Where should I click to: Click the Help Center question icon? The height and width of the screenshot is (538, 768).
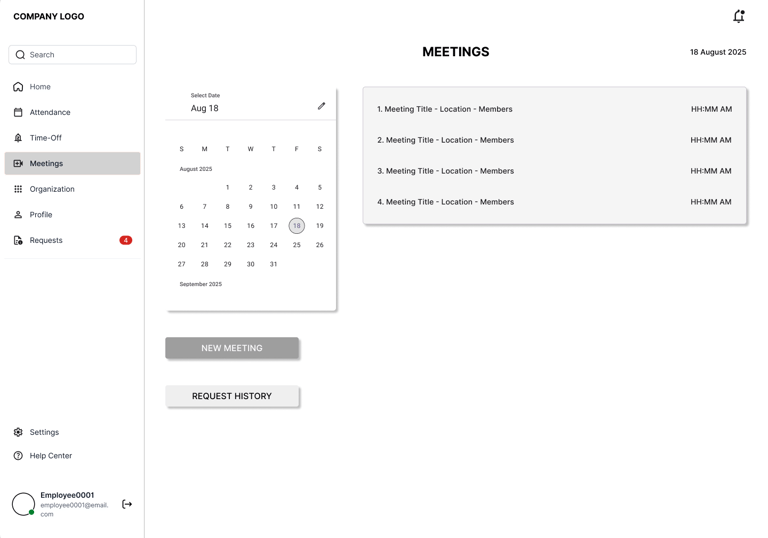pos(18,456)
